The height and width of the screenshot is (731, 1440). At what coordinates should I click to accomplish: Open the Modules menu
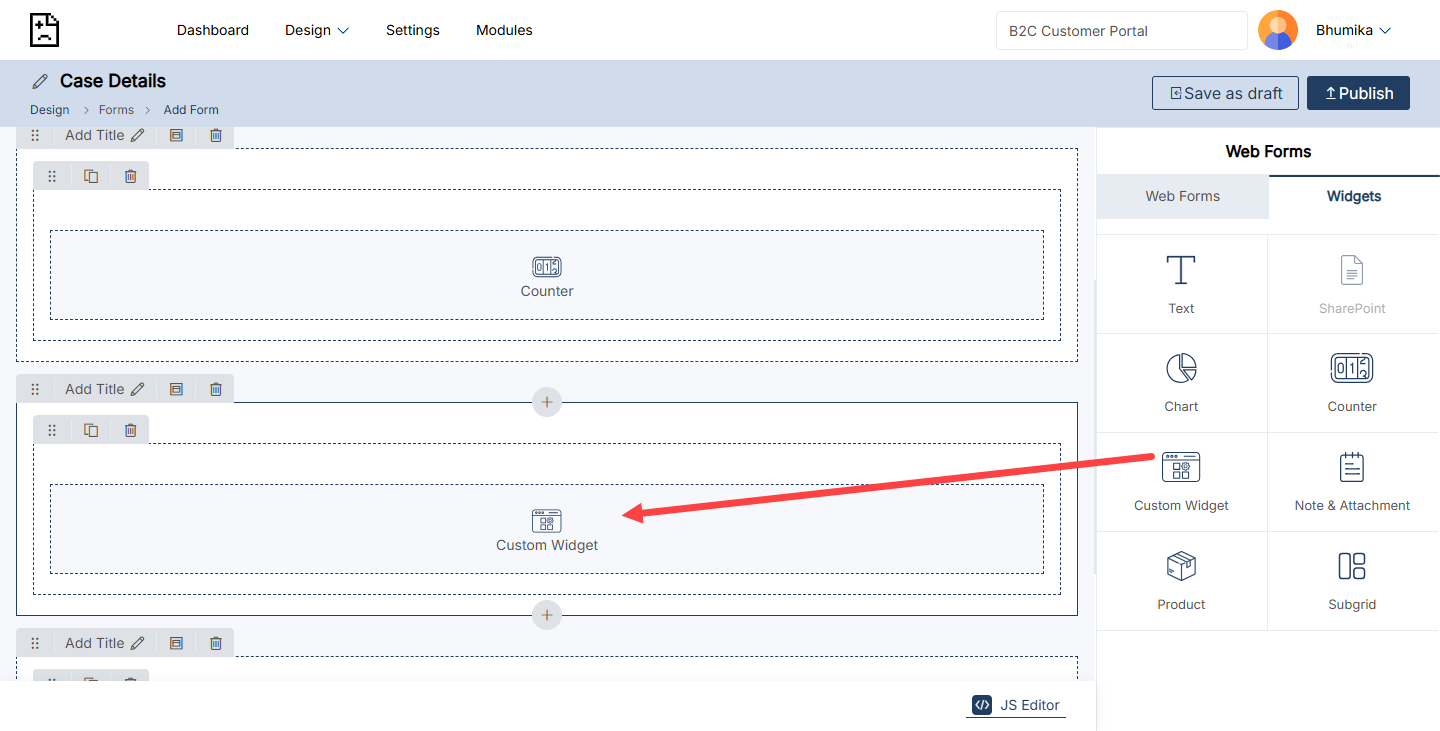coord(504,30)
